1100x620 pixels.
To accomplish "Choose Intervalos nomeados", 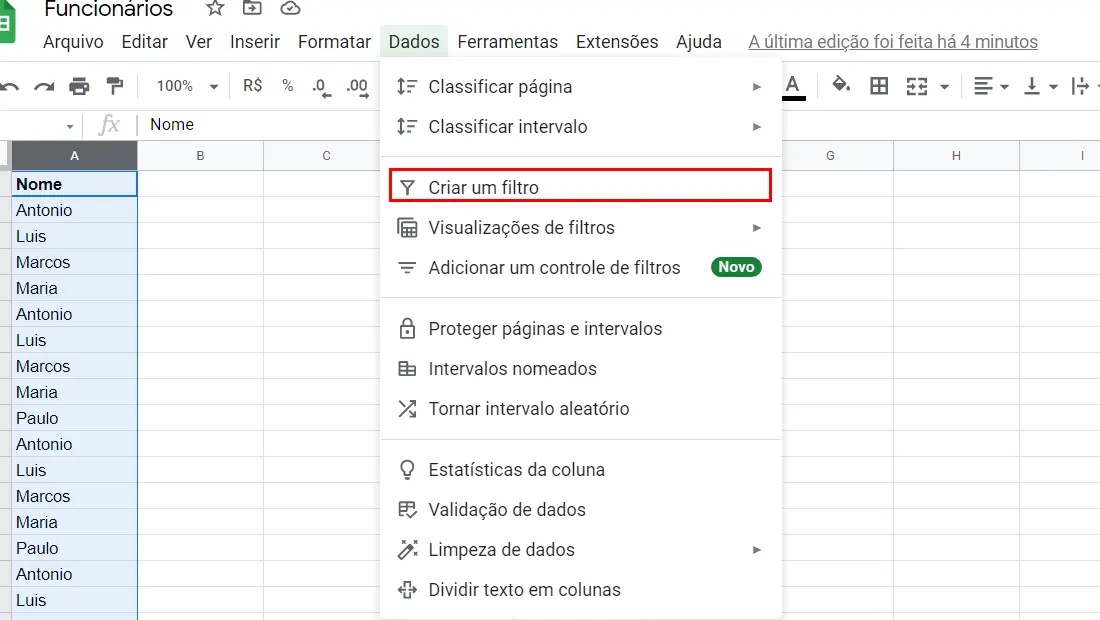I will 581,369.
